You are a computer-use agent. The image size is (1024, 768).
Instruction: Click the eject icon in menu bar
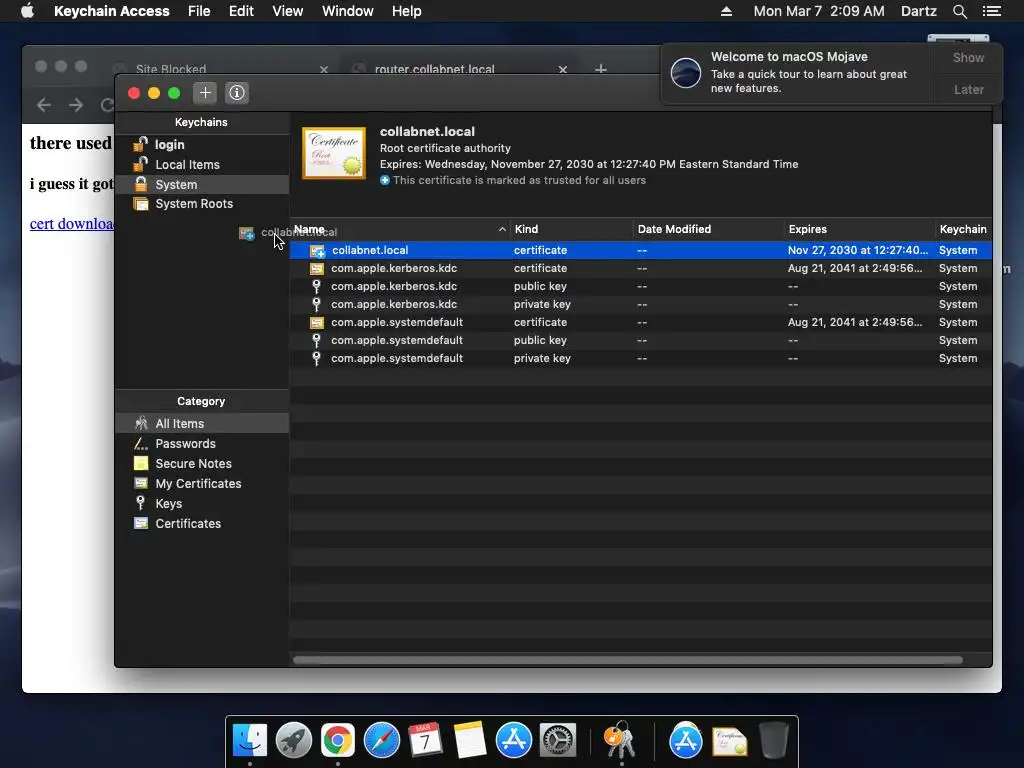[726, 11]
